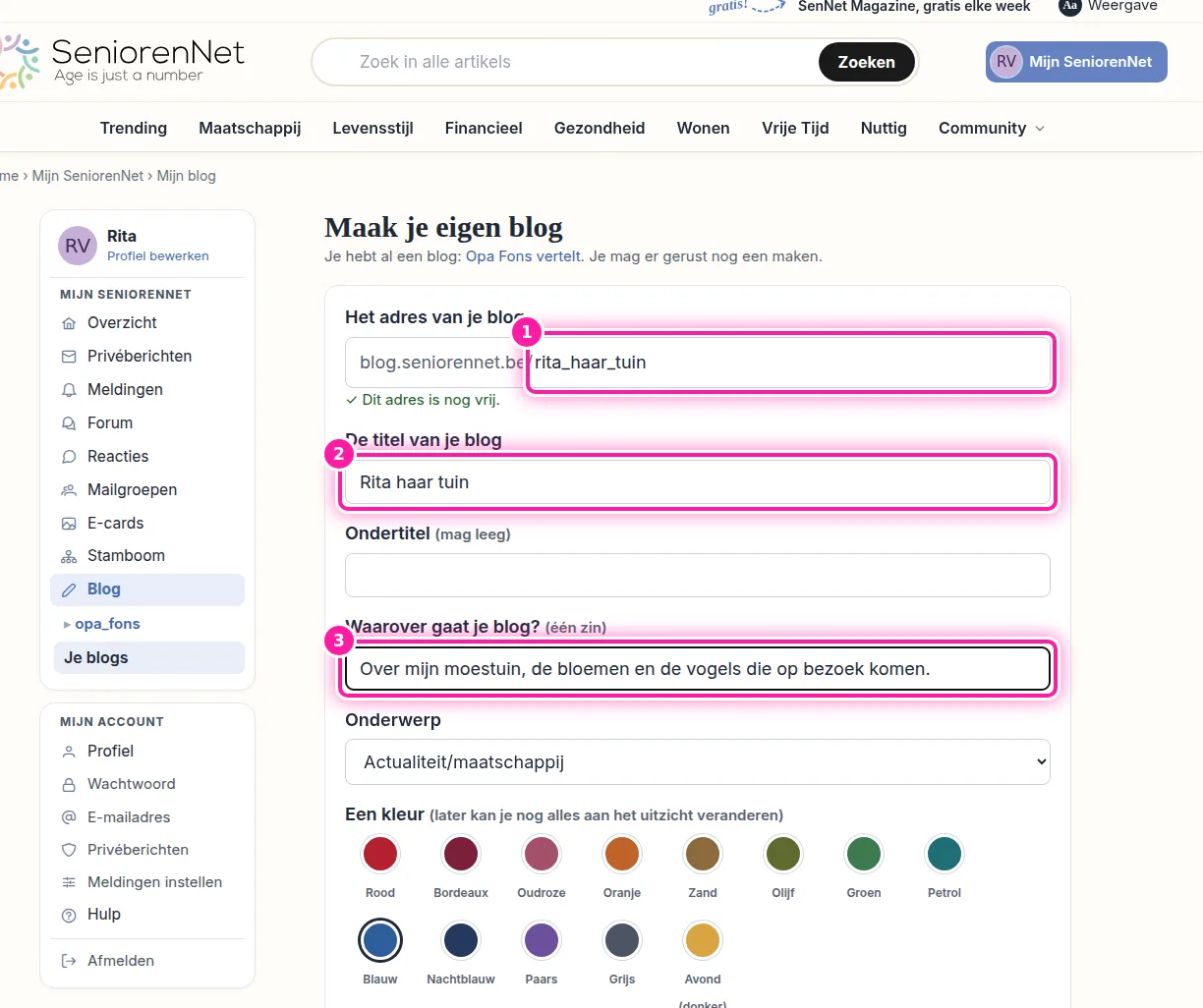The image size is (1203, 1008).
Task: Expand the opa_fons blog tree item
Action: (x=67, y=625)
